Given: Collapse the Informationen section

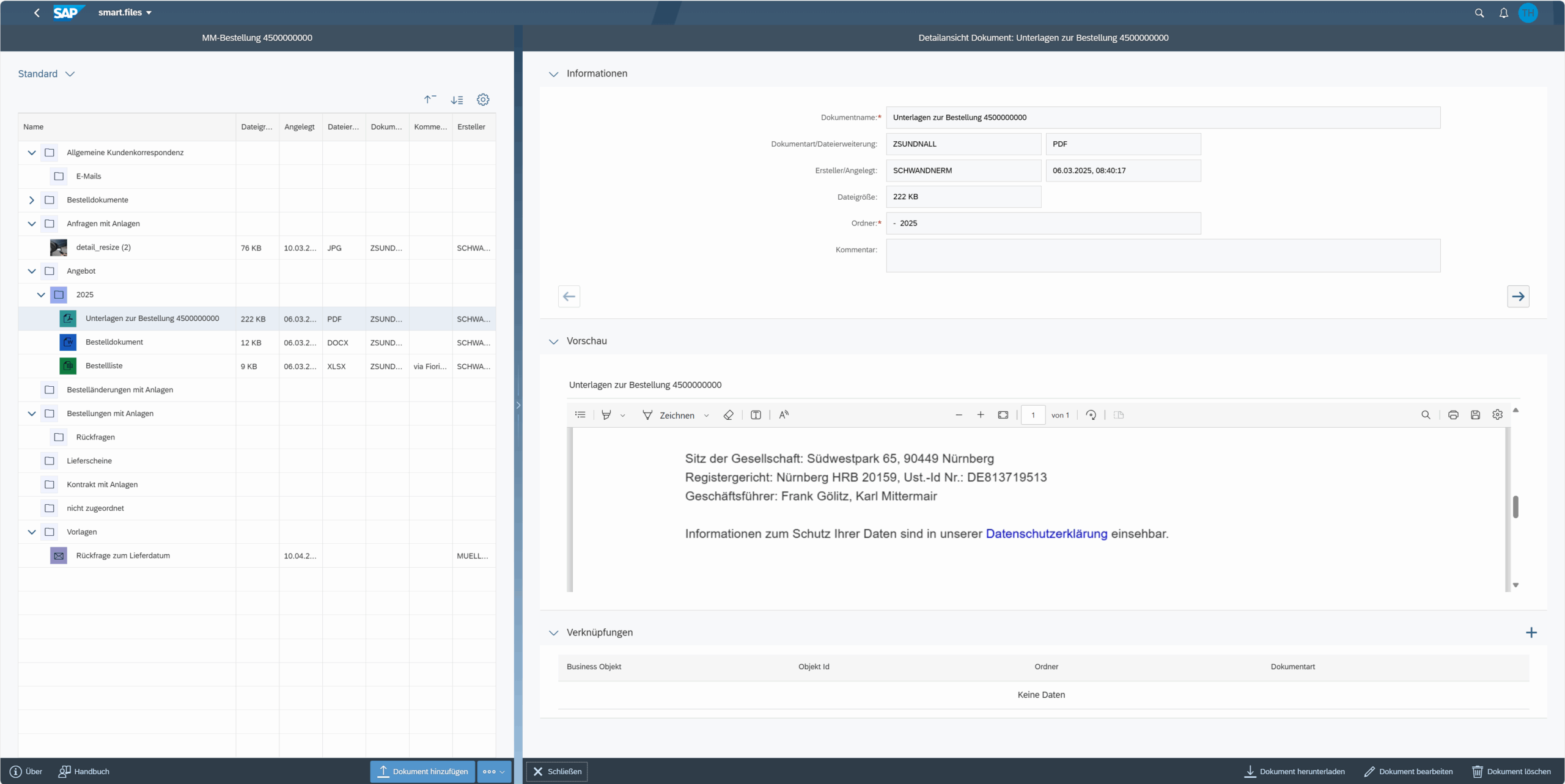Looking at the screenshot, I should (x=554, y=74).
